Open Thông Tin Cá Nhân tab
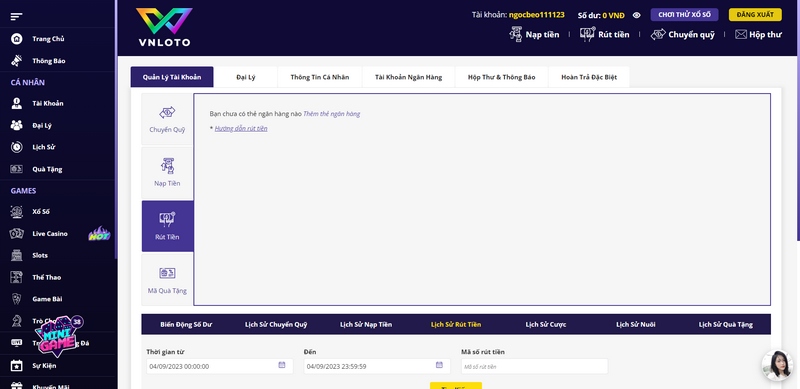 point(320,77)
